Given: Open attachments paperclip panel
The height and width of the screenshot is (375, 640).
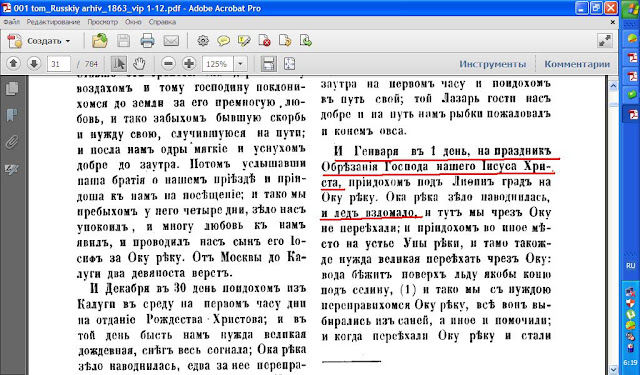Looking at the screenshot, I should pyautogui.click(x=12, y=142).
